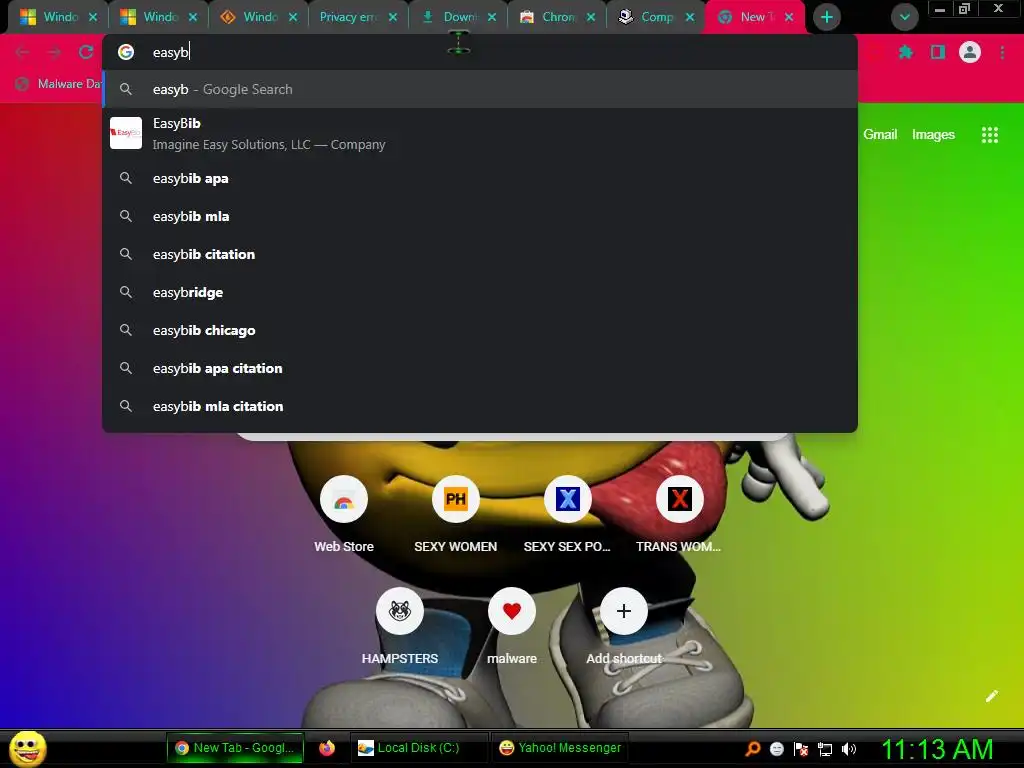Viewport: 1024px width, 768px height.
Task: Choose the 'easybib mla citation' suggestion
Action: tap(480, 406)
